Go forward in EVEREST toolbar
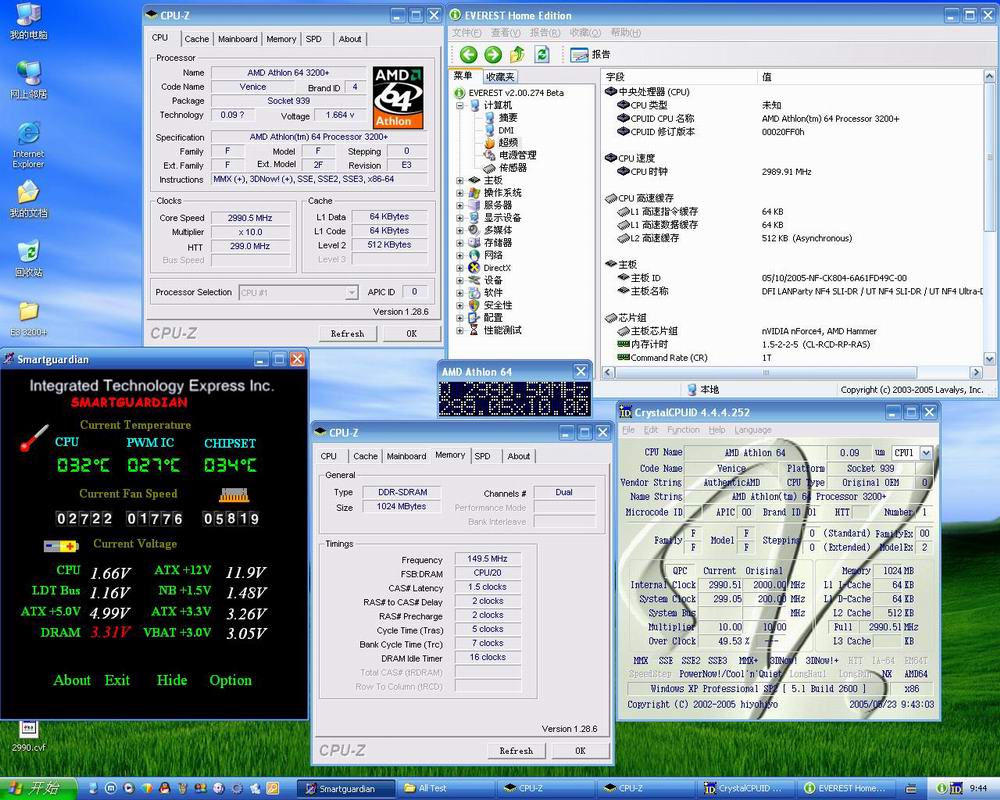This screenshot has width=1000, height=800. 493,55
